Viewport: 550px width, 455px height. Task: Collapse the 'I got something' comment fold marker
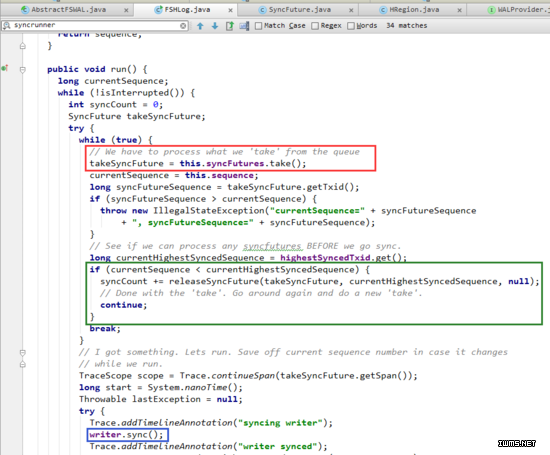point(22,352)
